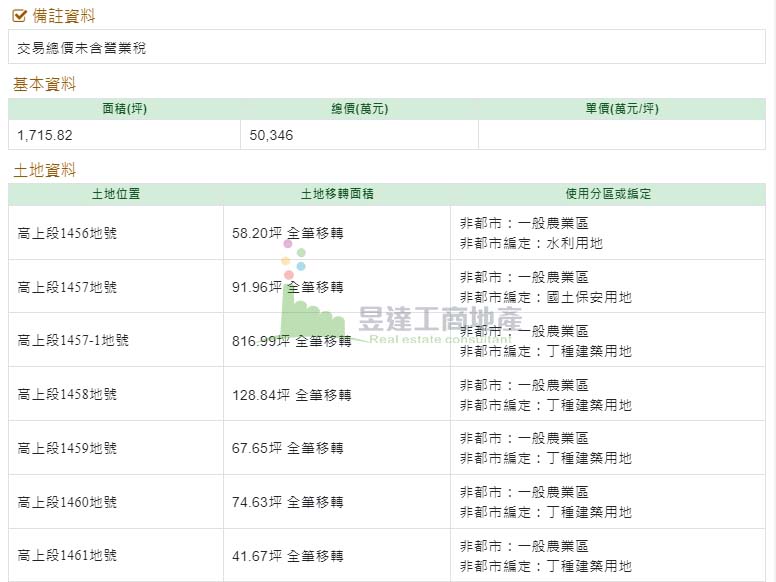Click the 單價(萬元/坪) column header
776x582 pixels.
[621, 109]
